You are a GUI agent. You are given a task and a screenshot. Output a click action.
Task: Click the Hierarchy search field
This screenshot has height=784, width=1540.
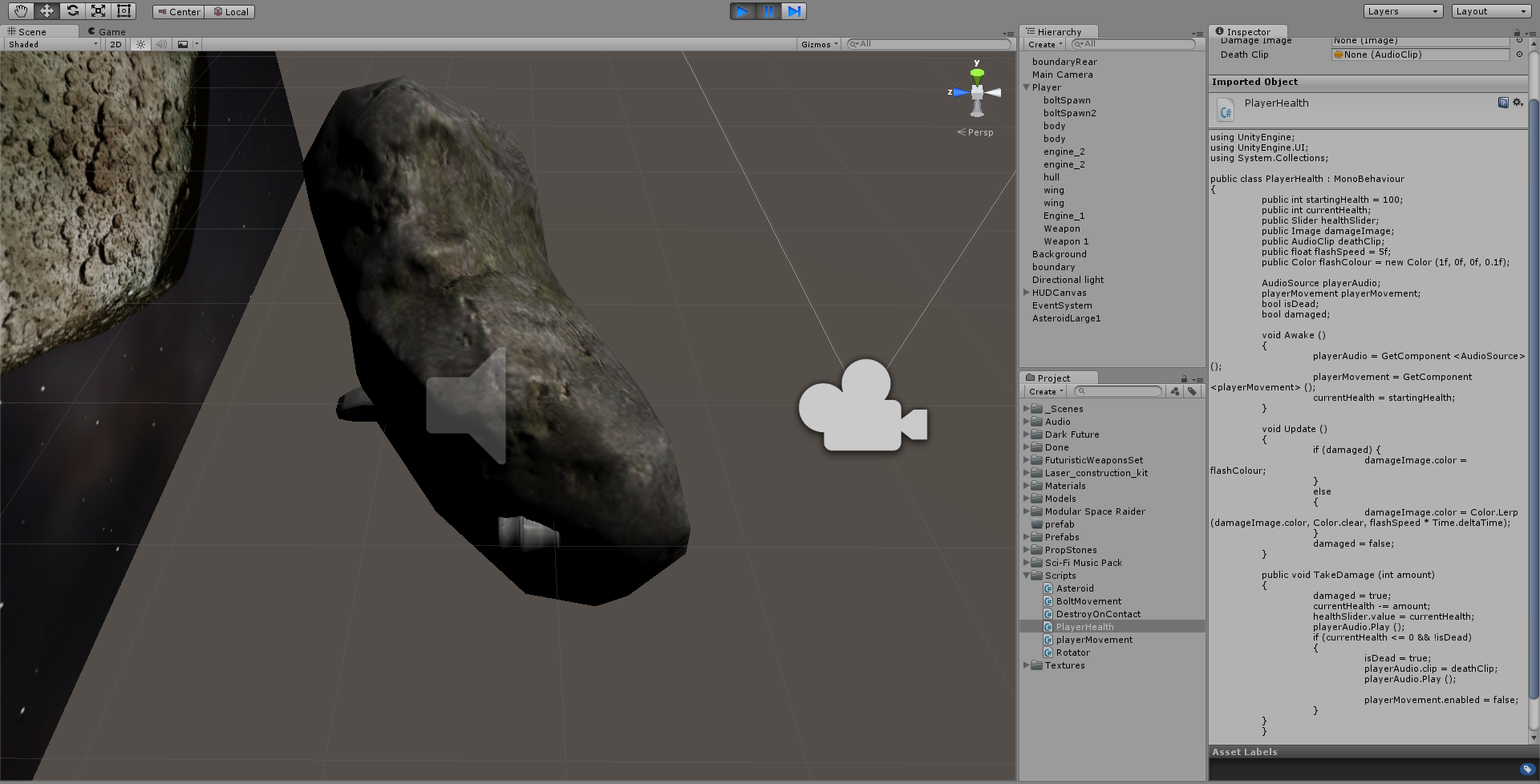[x=1134, y=44]
